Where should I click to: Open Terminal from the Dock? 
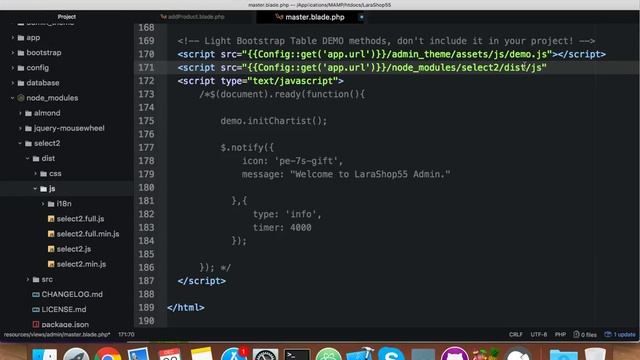click(297, 354)
